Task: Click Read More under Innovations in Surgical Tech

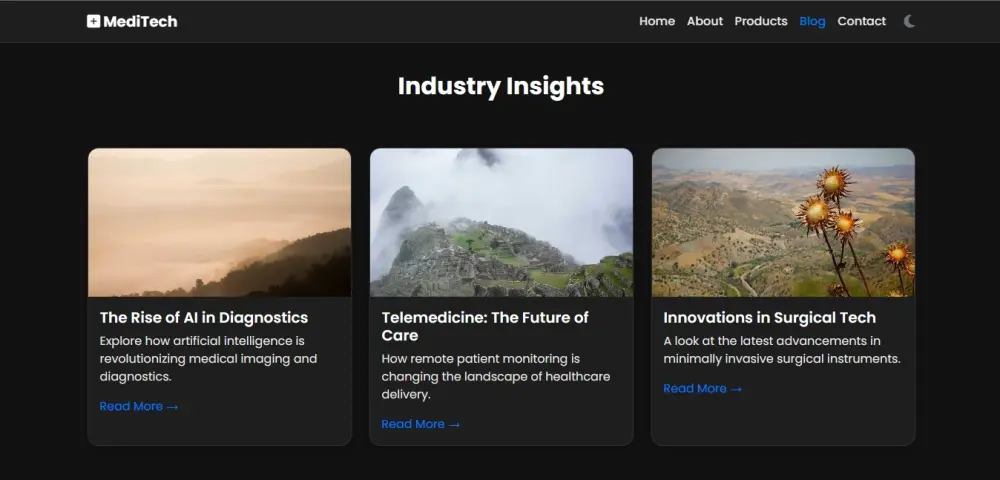Action: [x=703, y=389]
